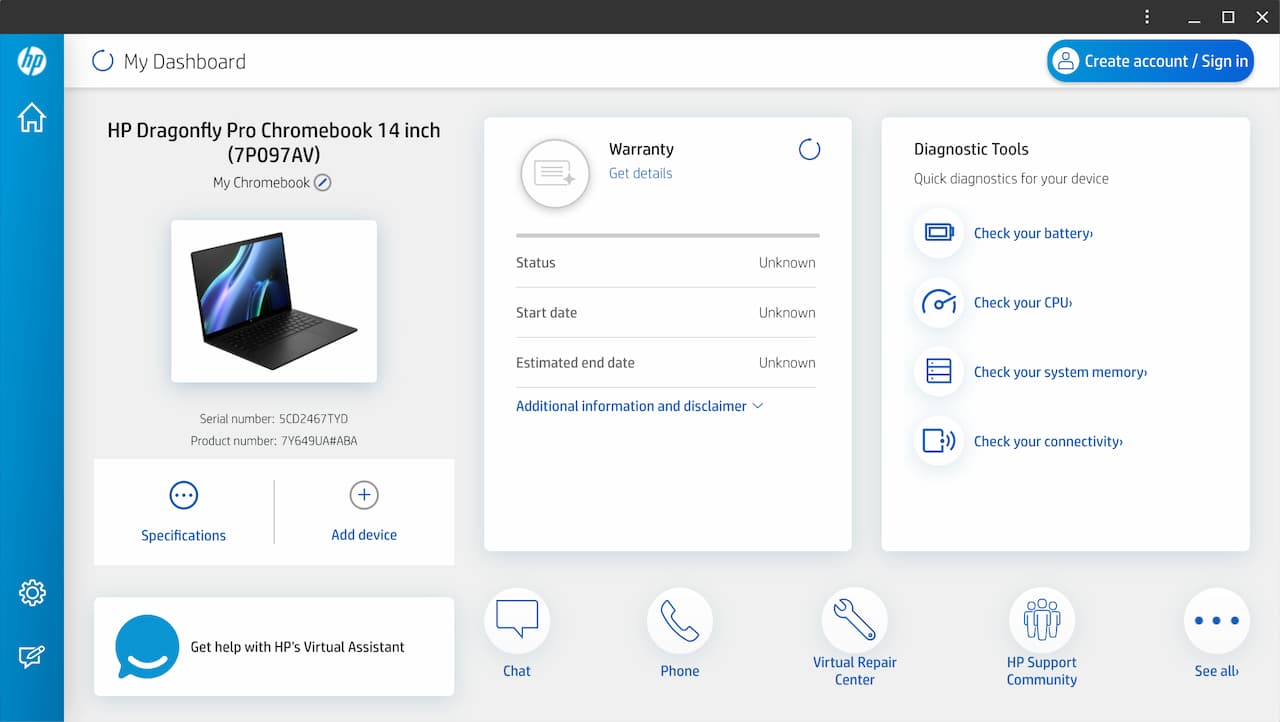Click the Chromebook product image

point(274,301)
